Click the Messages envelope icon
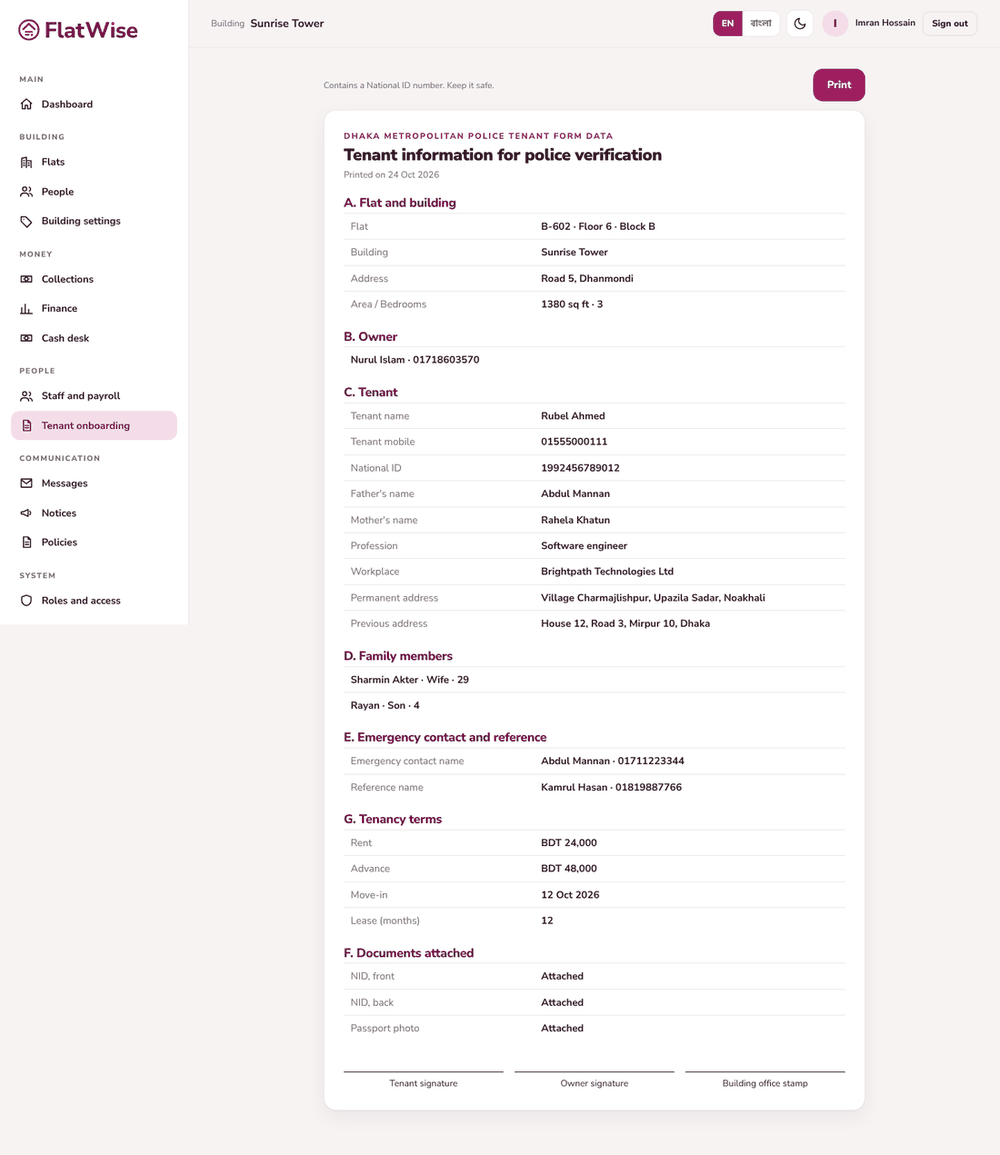 pyautogui.click(x=27, y=483)
